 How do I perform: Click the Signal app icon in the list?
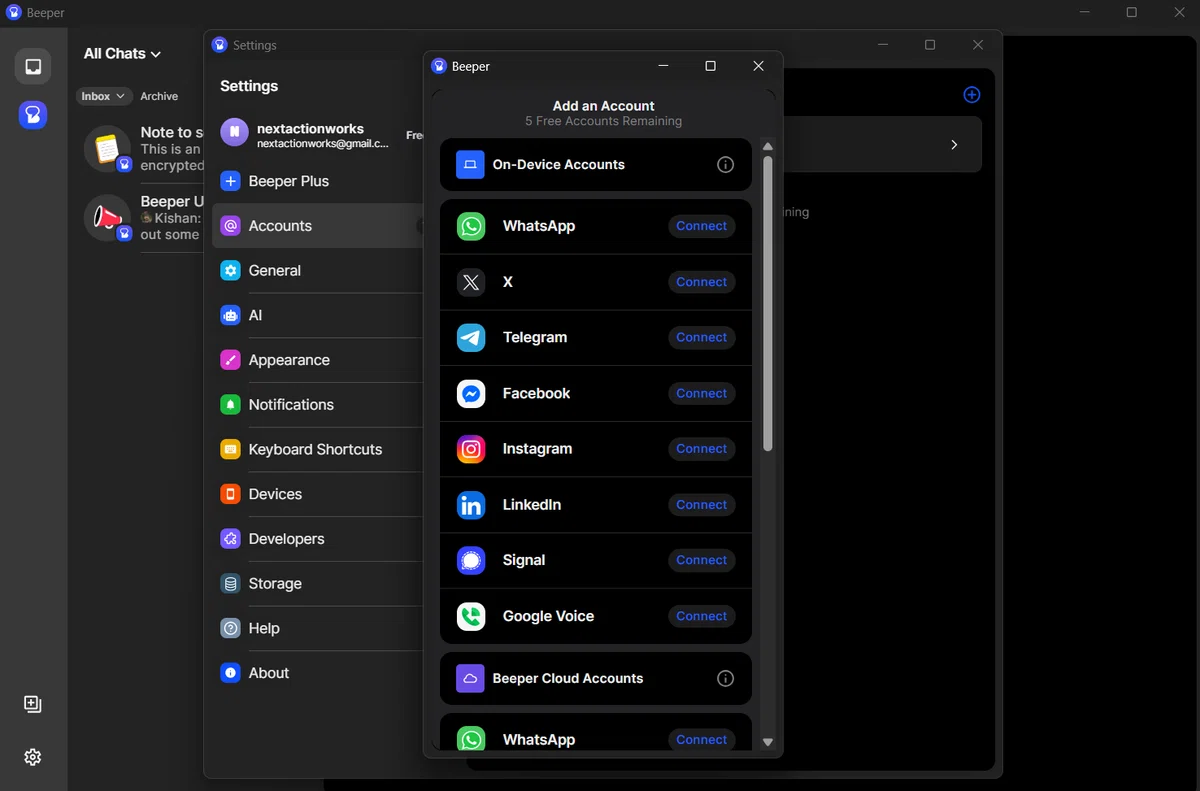tap(471, 561)
